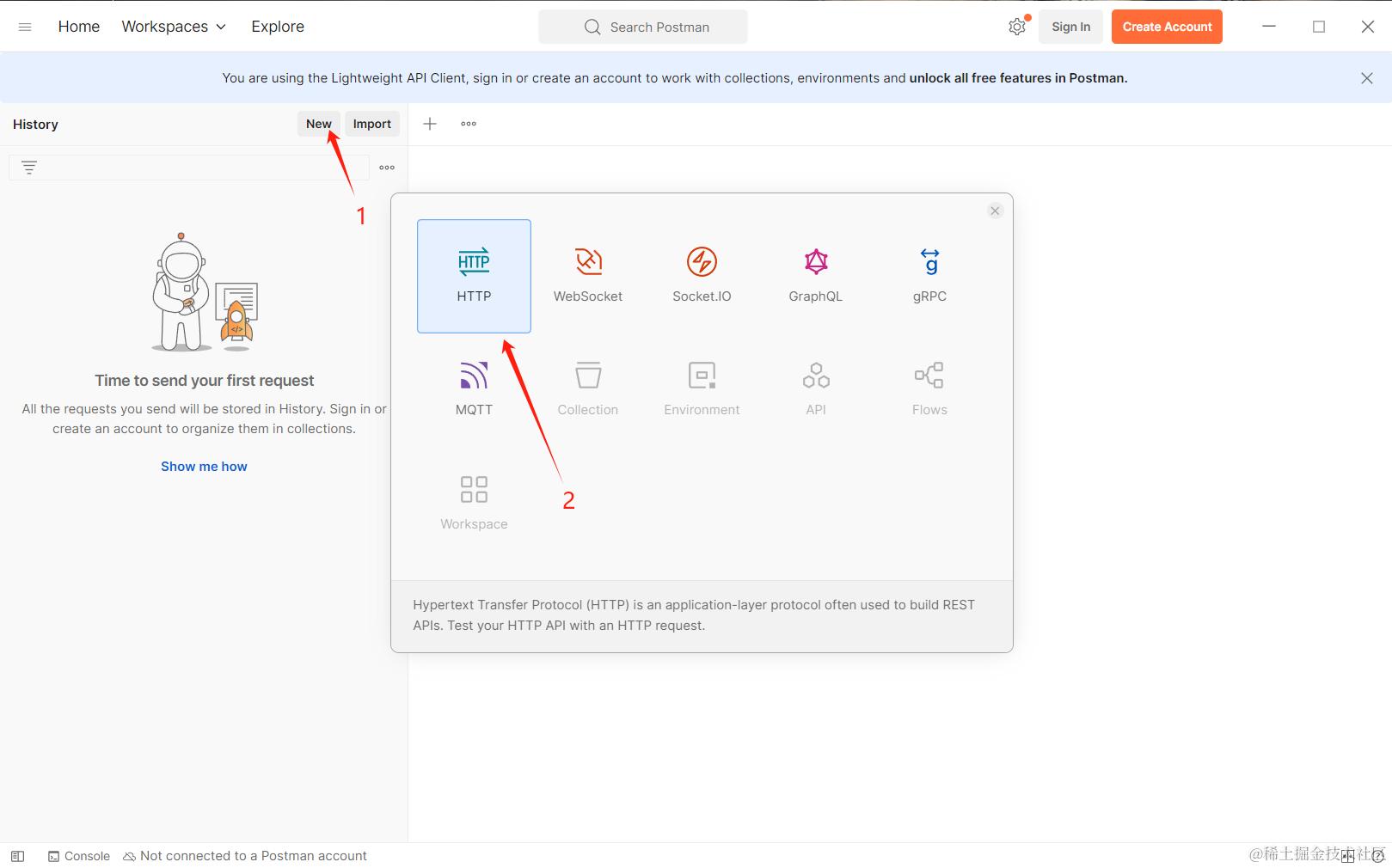Click the Search Postman field
The height and width of the screenshot is (868, 1392).
pyautogui.click(x=643, y=27)
